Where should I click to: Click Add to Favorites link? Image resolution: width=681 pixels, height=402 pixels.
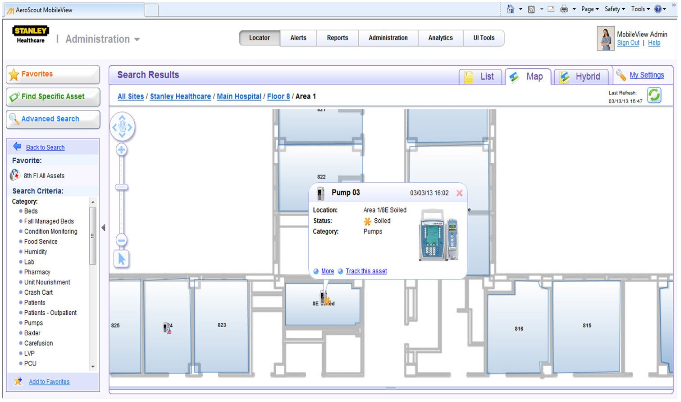(x=49, y=382)
